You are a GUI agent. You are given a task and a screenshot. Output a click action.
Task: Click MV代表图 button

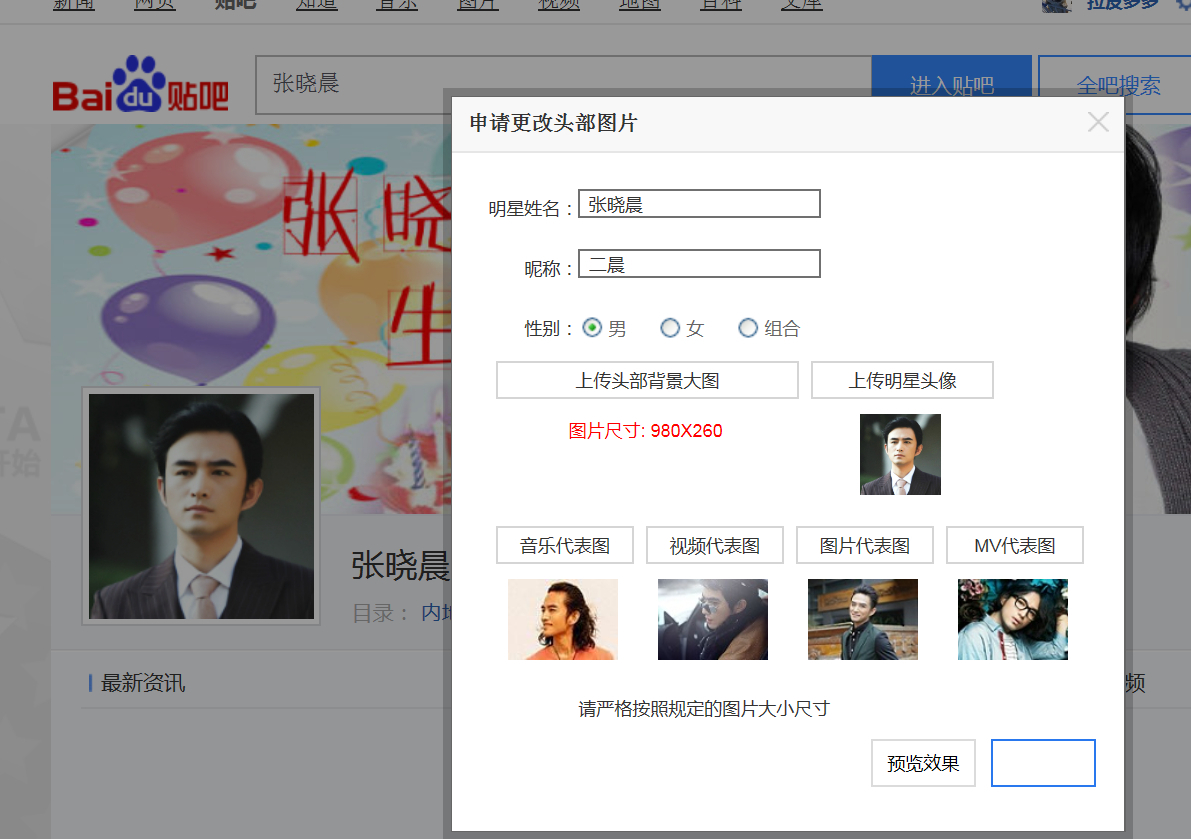(x=1014, y=545)
